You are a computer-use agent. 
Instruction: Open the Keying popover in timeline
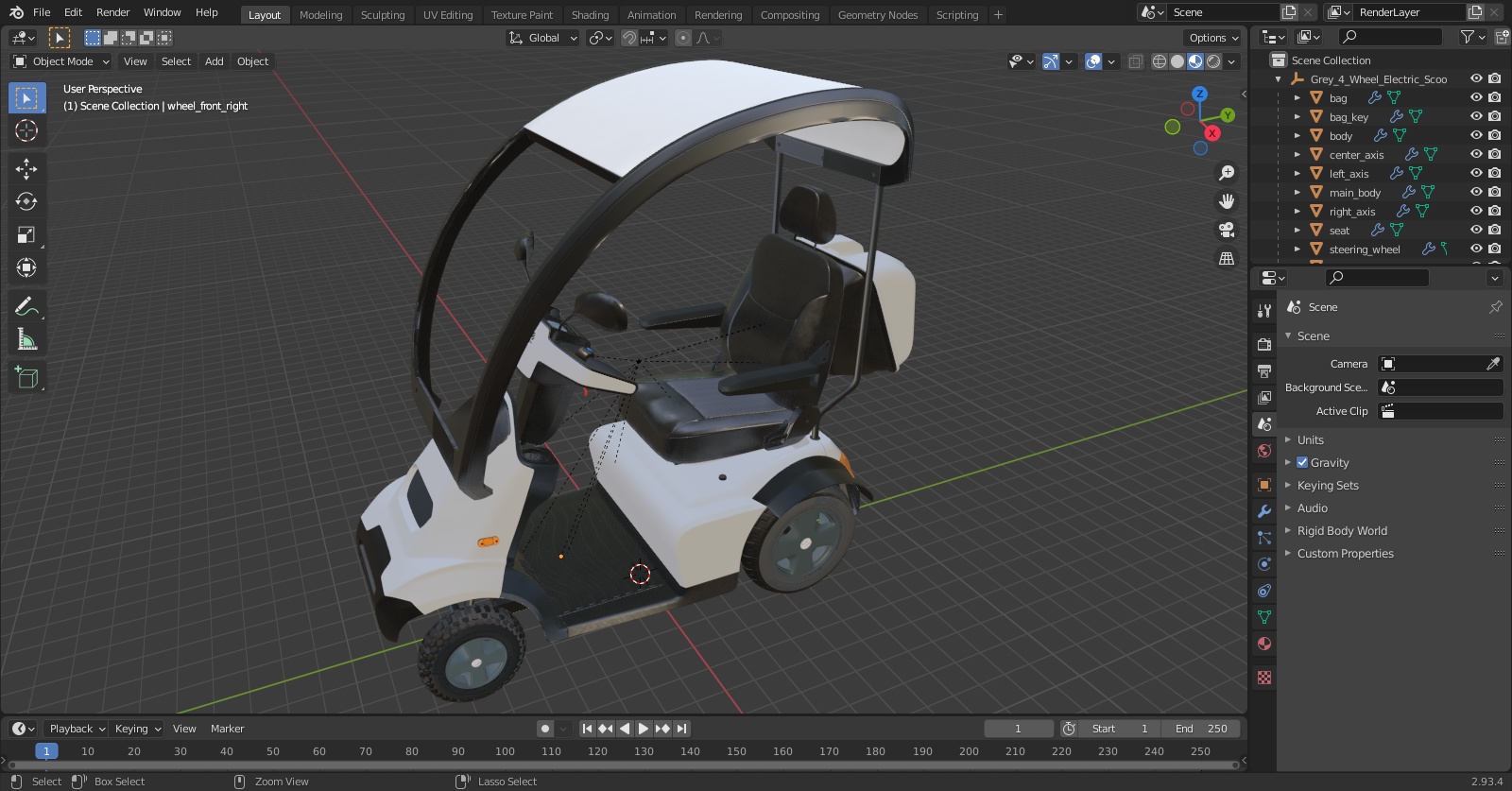coord(138,729)
